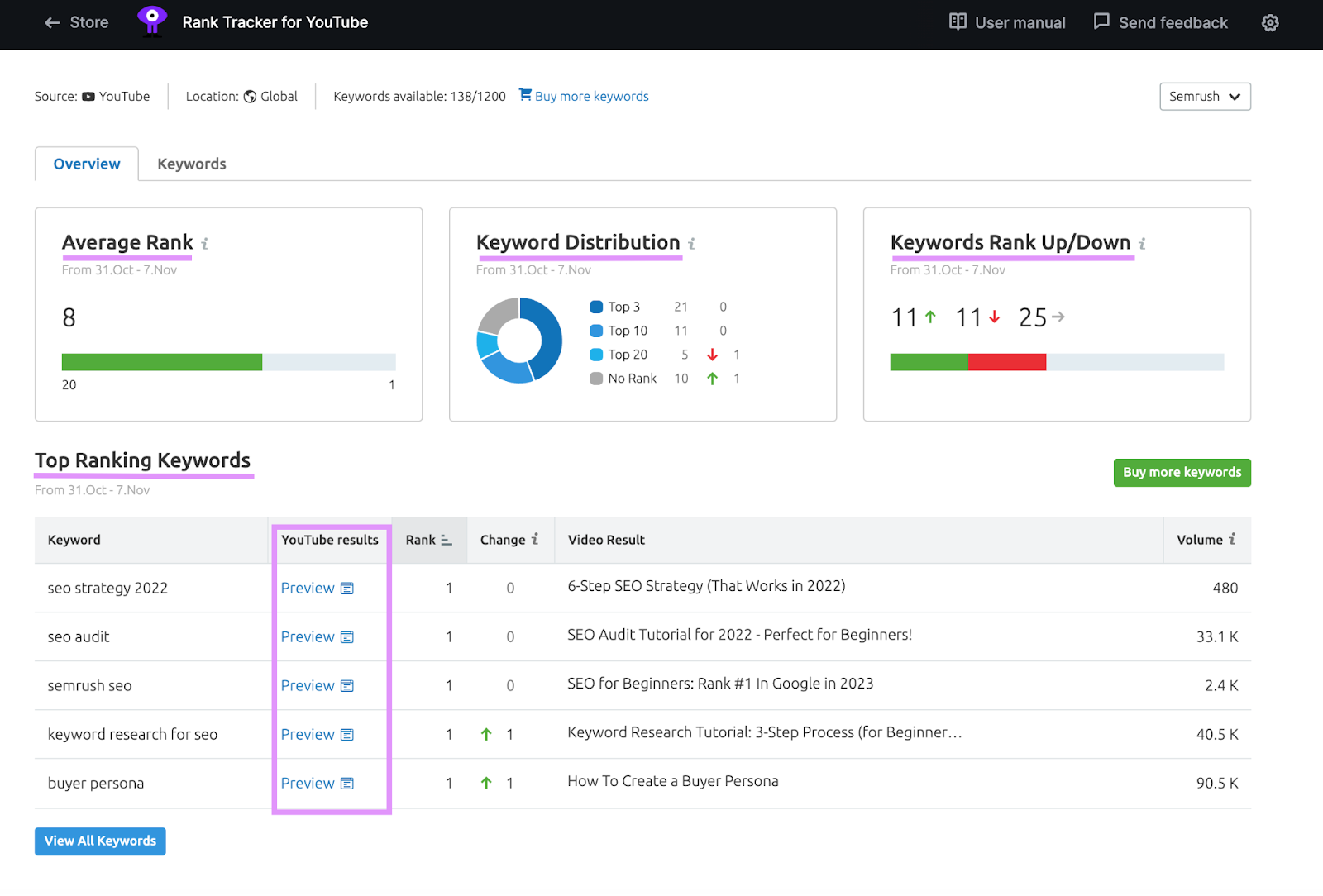The height and width of the screenshot is (896, 1323).
Task: Click the Average Rank info icon
Action: [203, 244]
